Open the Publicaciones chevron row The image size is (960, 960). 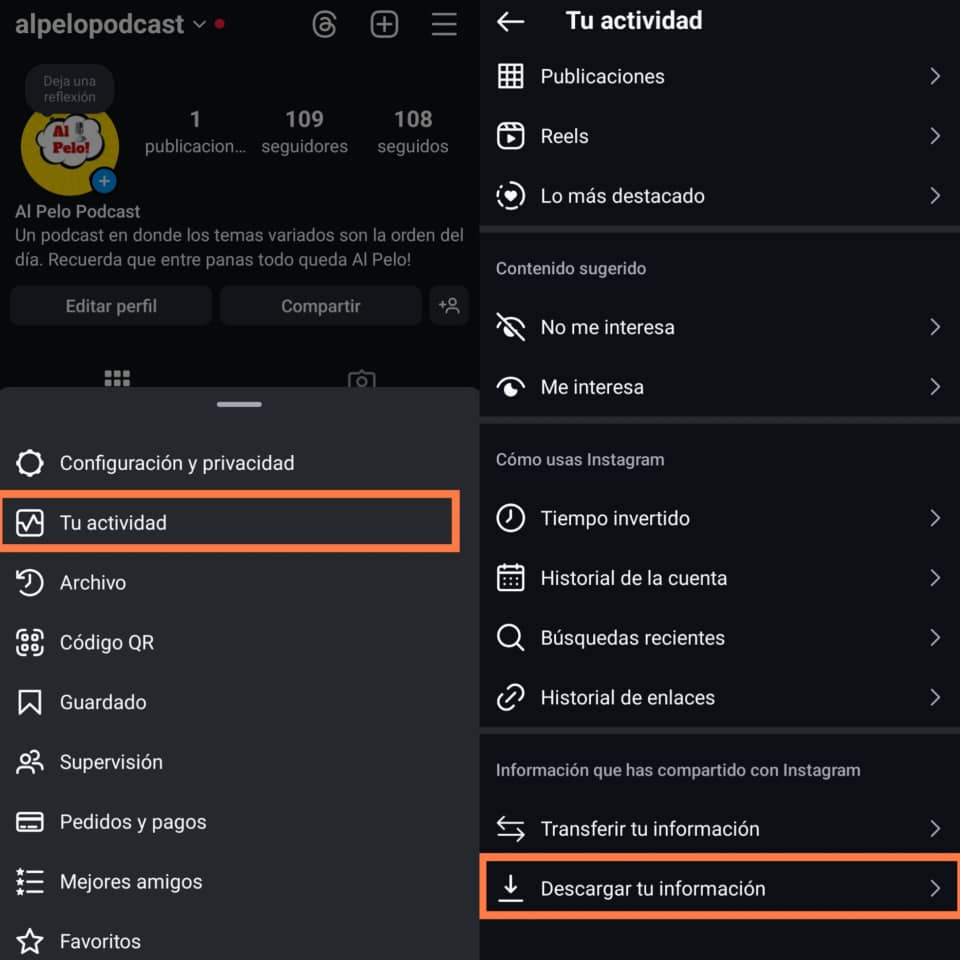coord(719,77)
